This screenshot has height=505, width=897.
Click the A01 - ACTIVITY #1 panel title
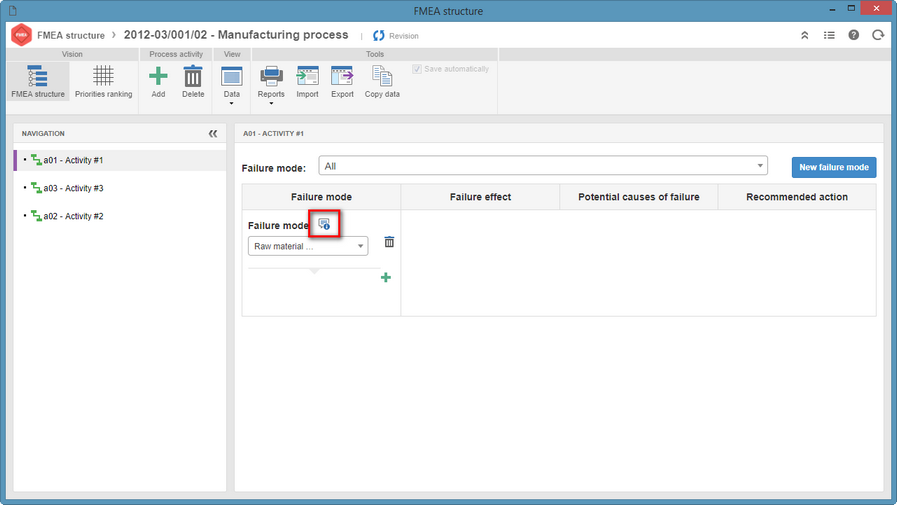[x=273, y=133]
